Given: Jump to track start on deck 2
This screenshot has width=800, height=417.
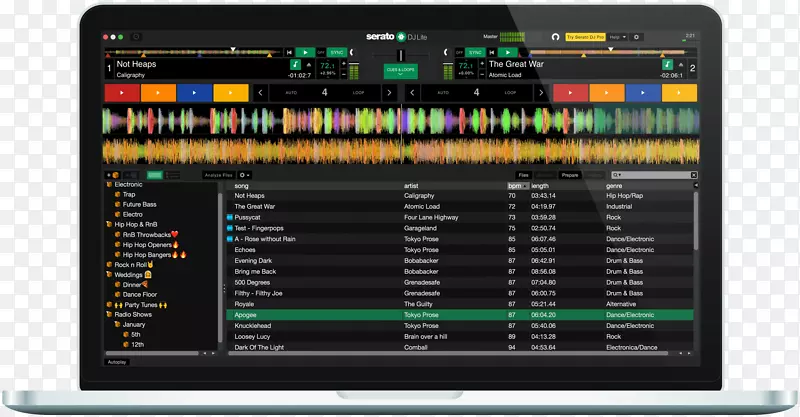Looking at the screenshot, I should coord(492,52).
